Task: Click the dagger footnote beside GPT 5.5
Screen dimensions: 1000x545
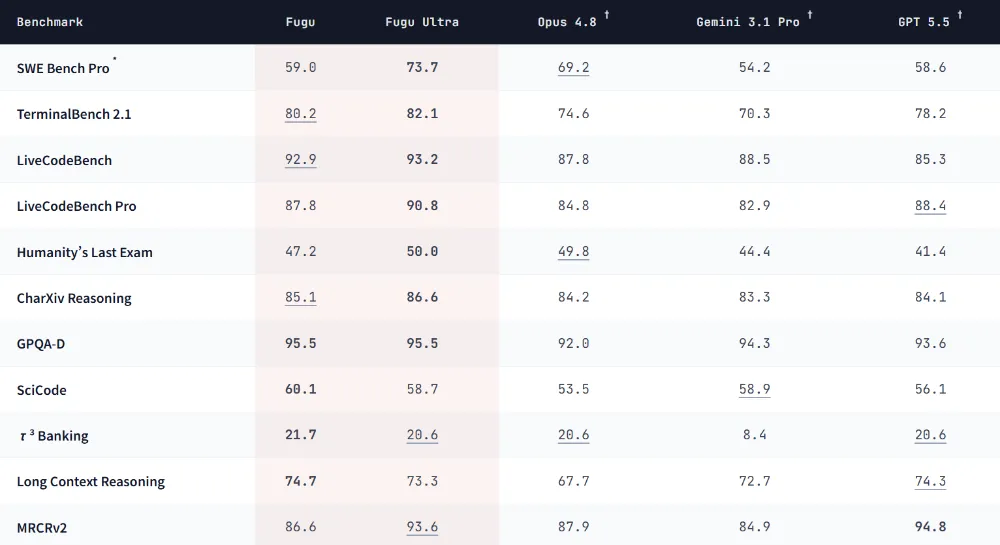Action: tap(959, 15)
